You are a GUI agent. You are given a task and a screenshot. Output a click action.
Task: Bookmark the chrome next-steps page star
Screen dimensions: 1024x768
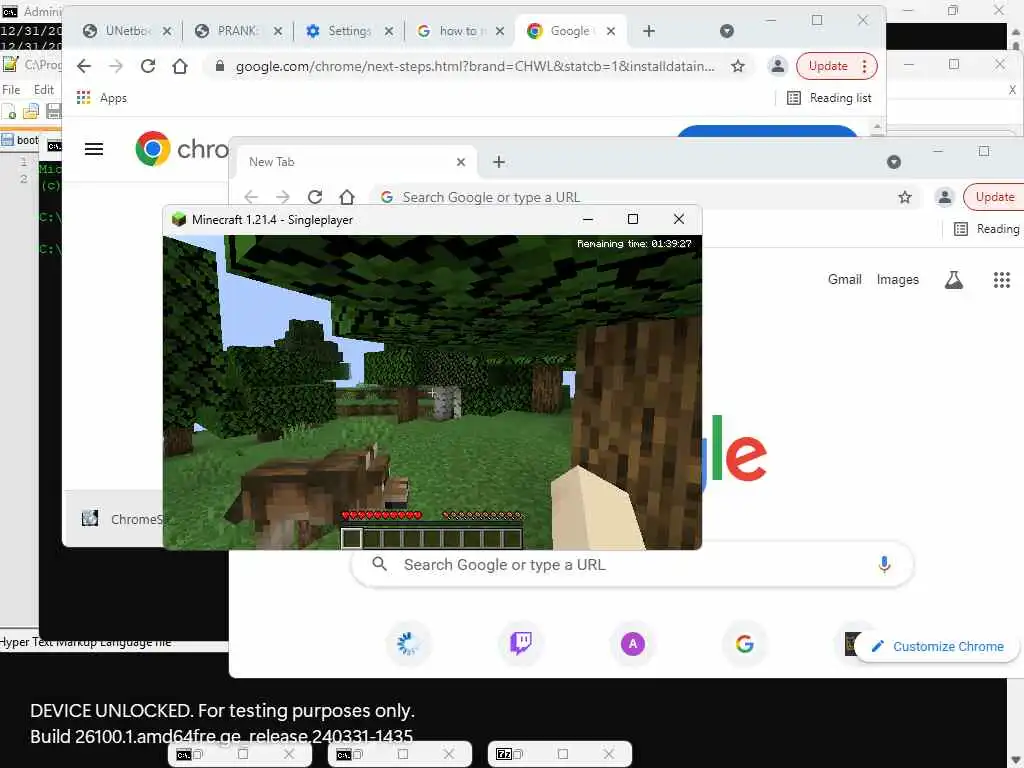coord(738,66)
